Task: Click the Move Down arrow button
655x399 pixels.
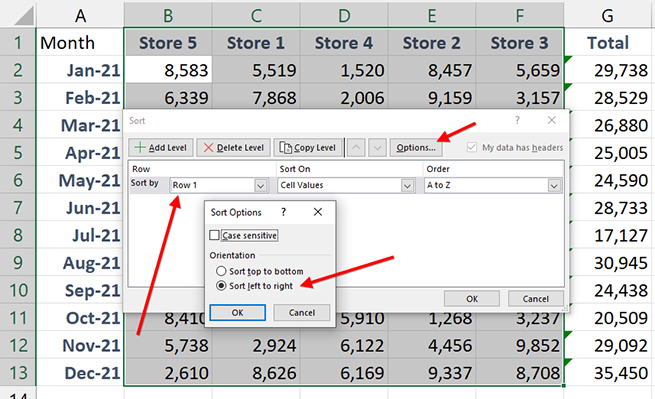Action: point(377,147)
